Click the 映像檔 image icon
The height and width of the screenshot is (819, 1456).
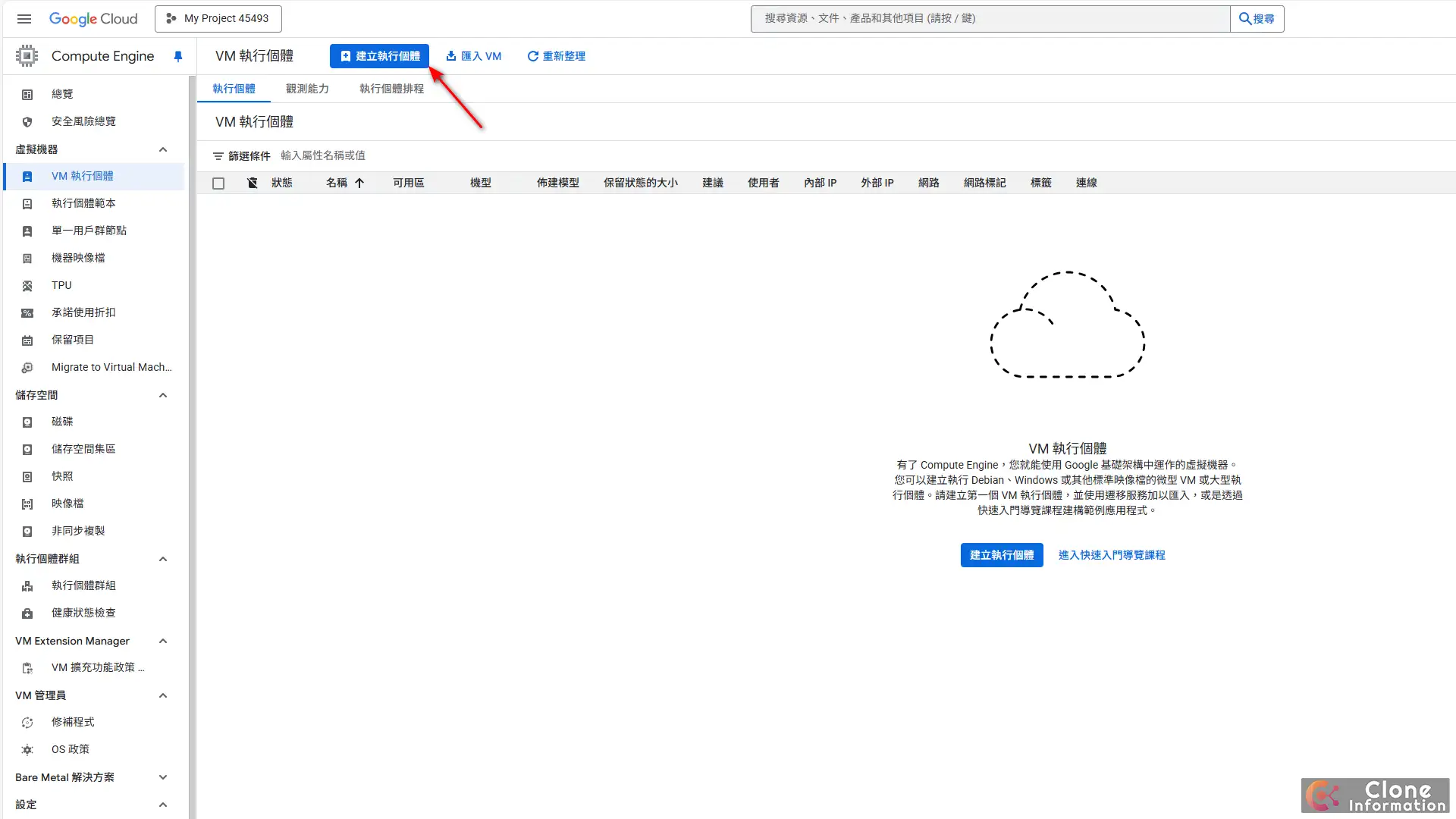coord(27,504)
